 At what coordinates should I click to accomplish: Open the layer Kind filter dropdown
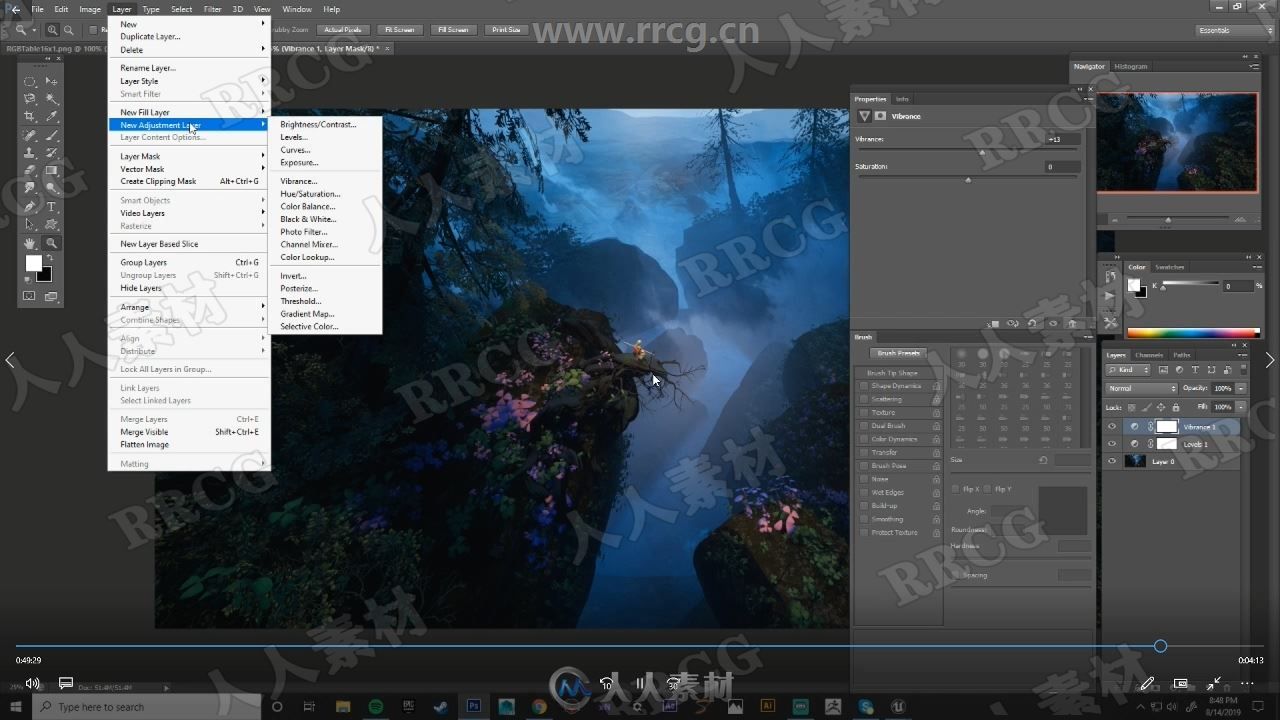point(1128,370)
